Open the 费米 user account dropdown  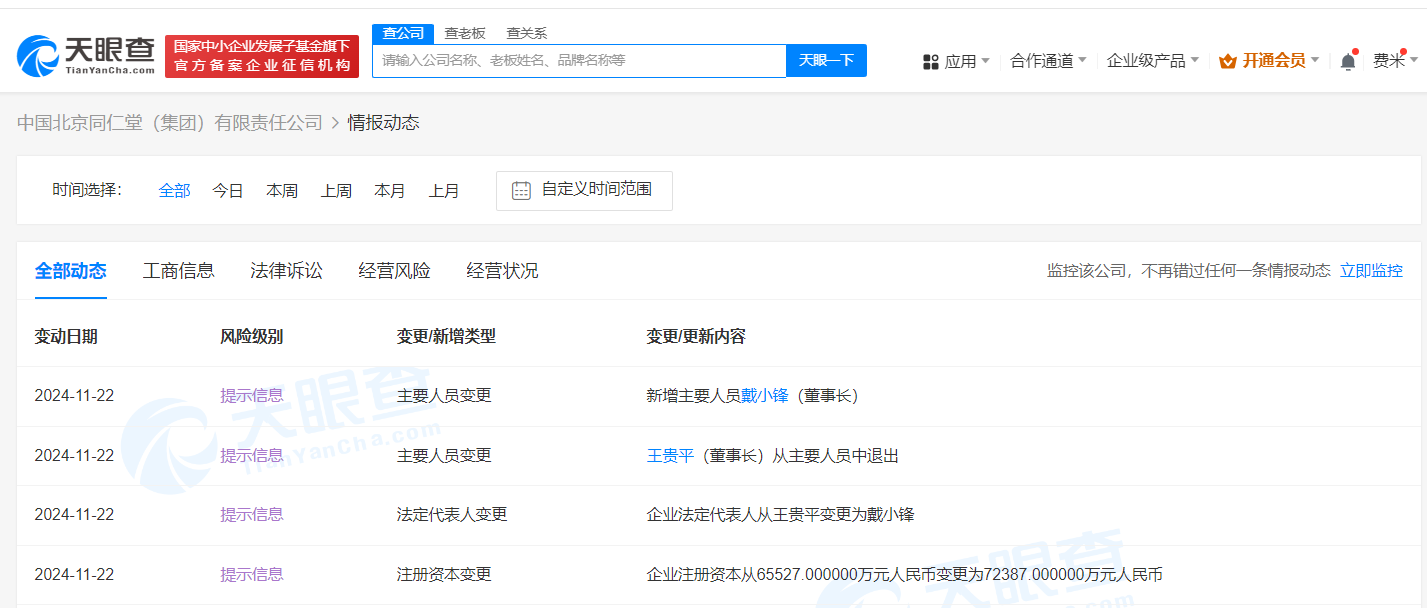(x=1395, y=61)
